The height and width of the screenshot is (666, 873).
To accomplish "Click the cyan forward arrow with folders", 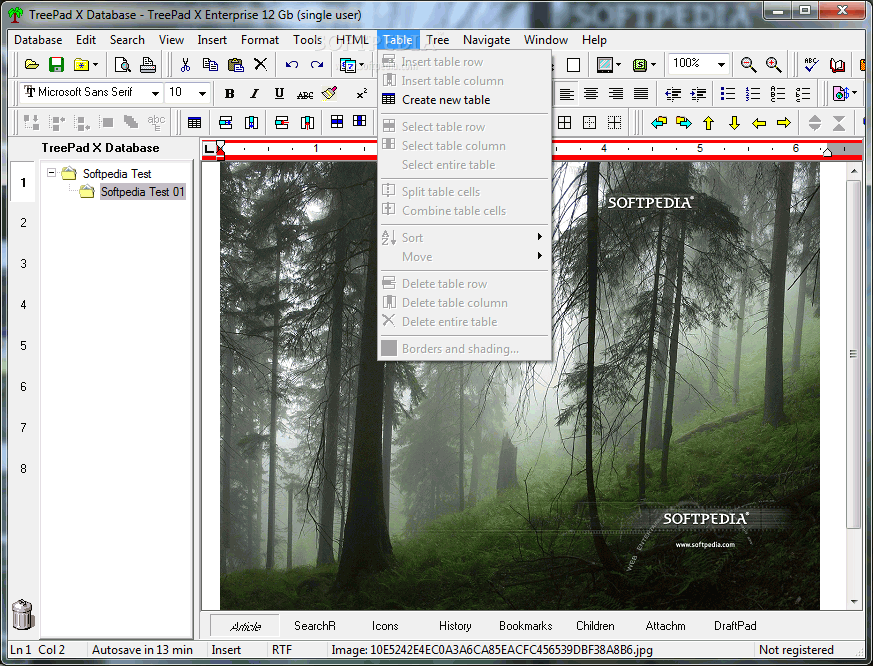I will (x=684, y=123).
